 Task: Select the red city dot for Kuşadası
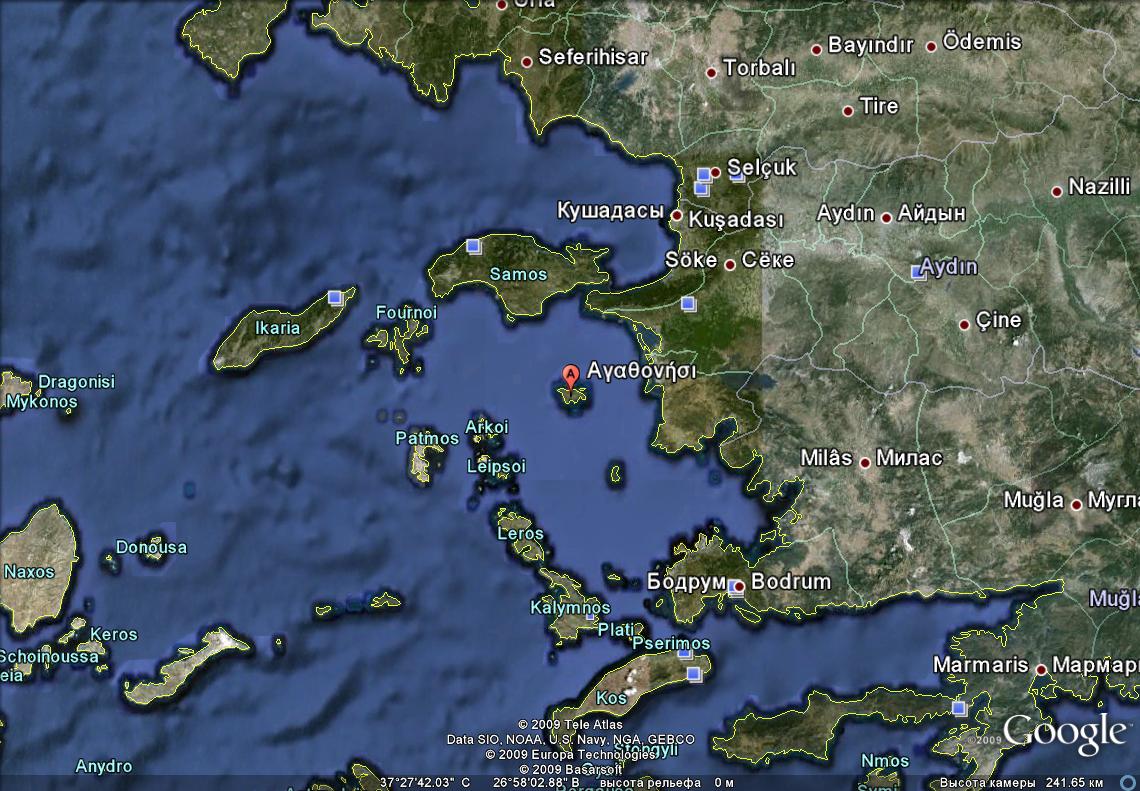click(677, 215)
